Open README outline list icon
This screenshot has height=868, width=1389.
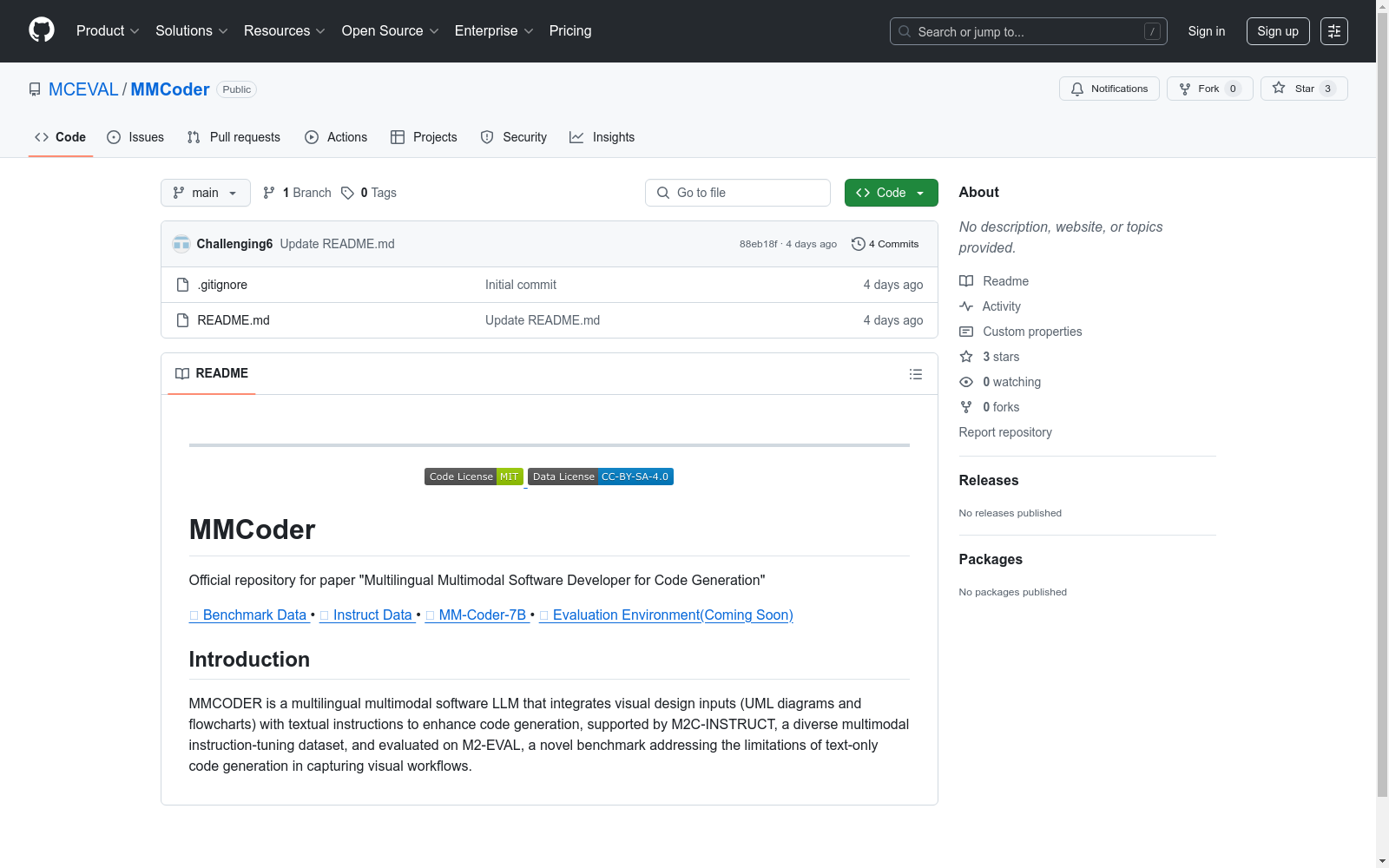coord(916,374)
